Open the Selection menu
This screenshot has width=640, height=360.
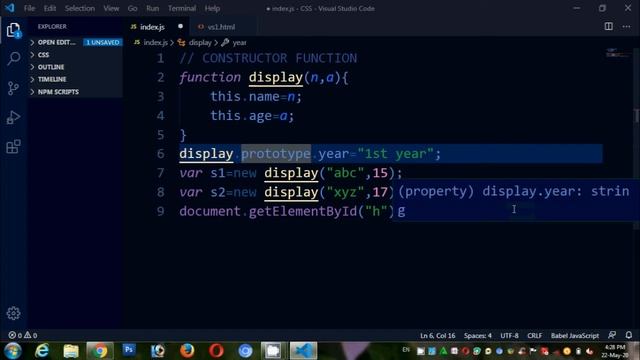[x=80, y=8]
